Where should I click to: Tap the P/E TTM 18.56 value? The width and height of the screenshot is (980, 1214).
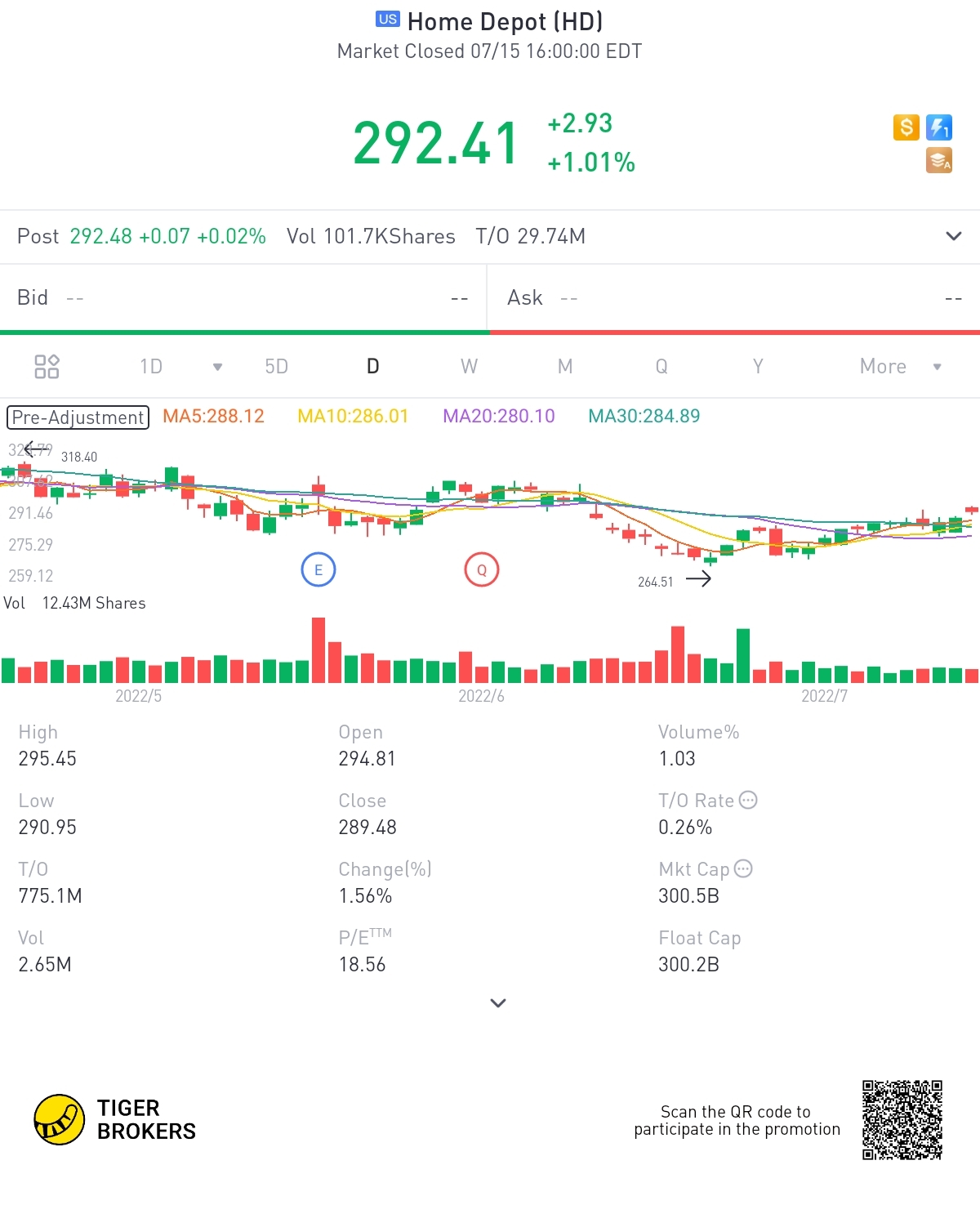click(362, 965)
